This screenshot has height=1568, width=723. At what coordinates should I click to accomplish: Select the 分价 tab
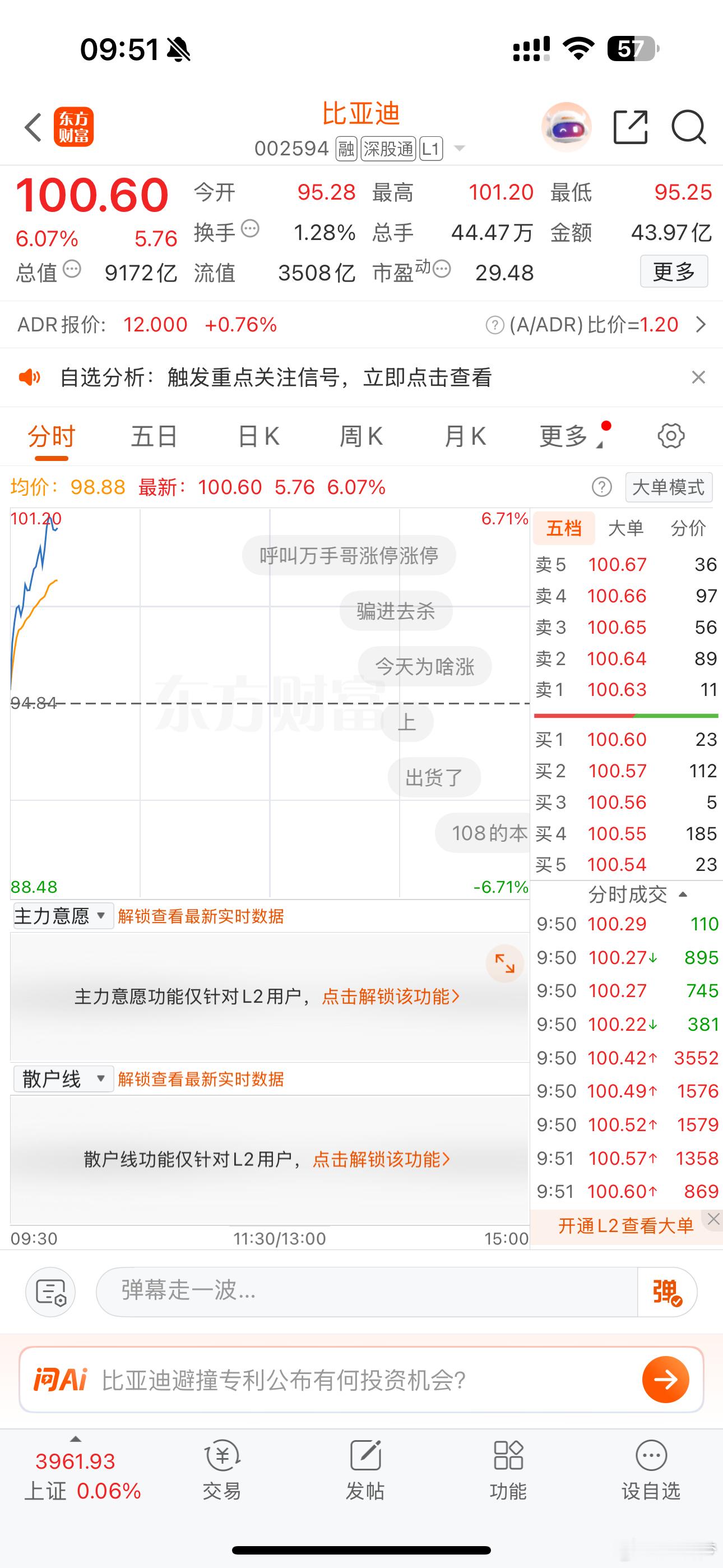tap(688, 528)
